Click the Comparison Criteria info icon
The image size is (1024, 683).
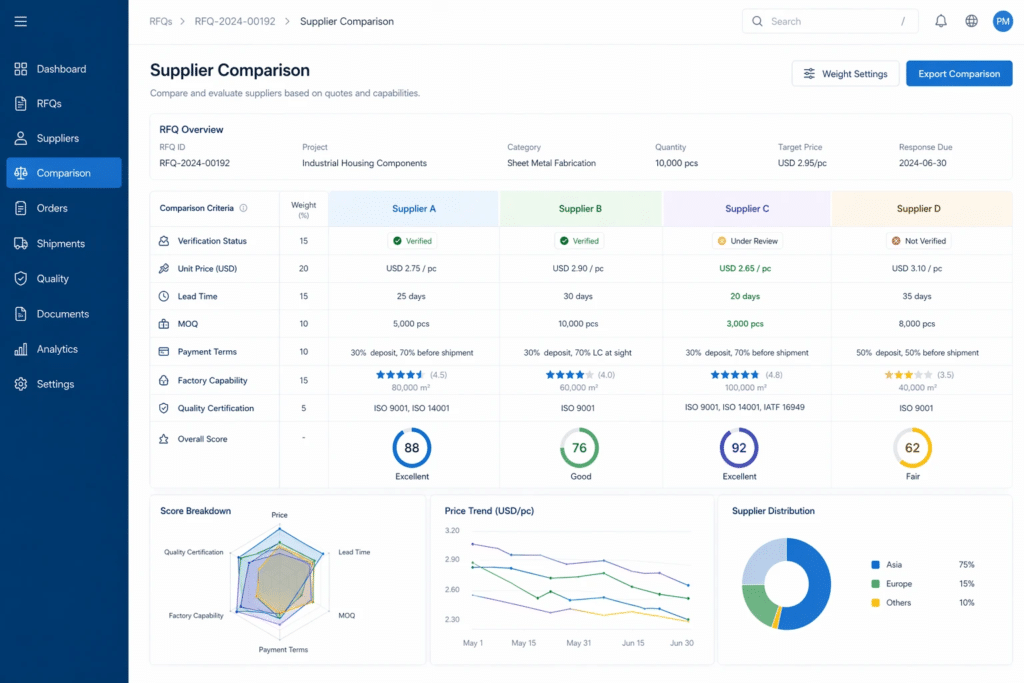[x=244, y=208]
